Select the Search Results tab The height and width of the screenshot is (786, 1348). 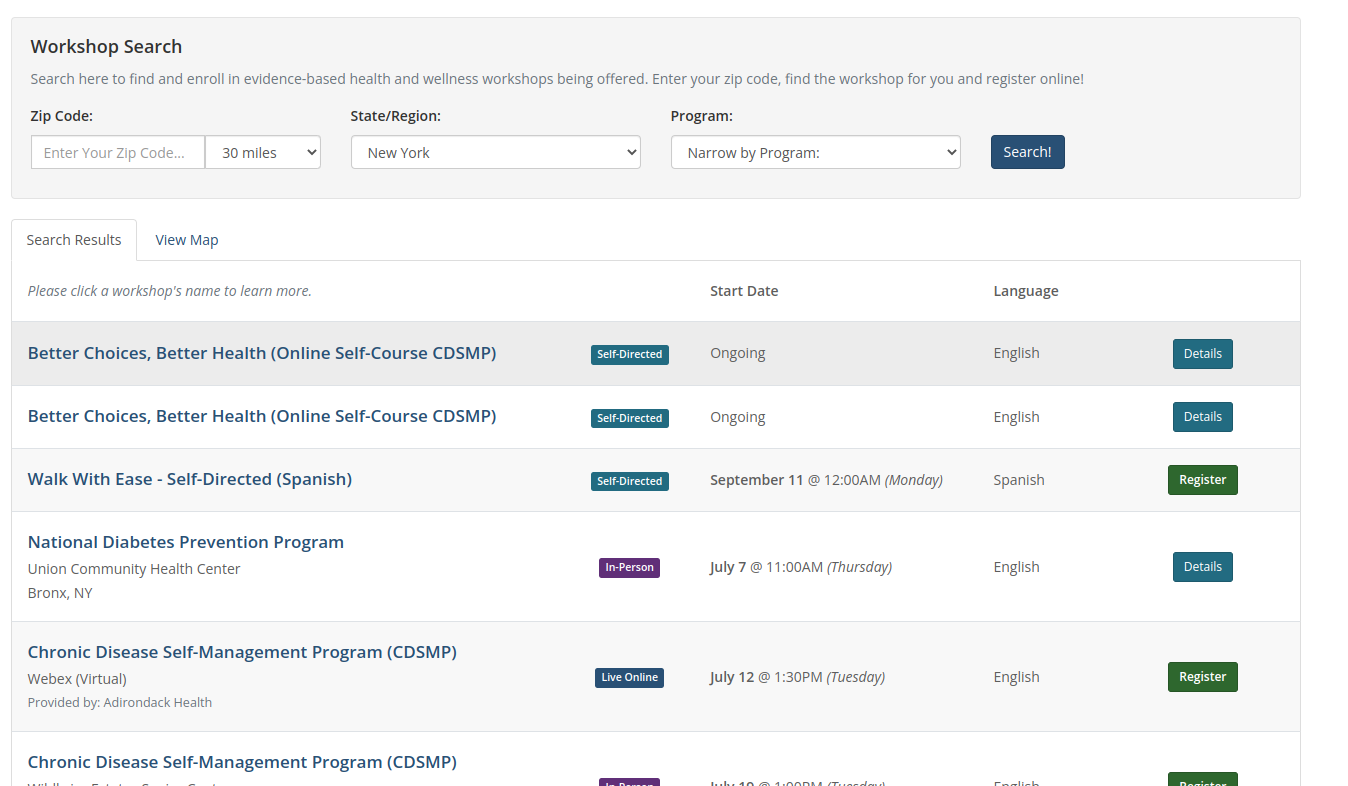pyautogui.click(x=73, y=240)
